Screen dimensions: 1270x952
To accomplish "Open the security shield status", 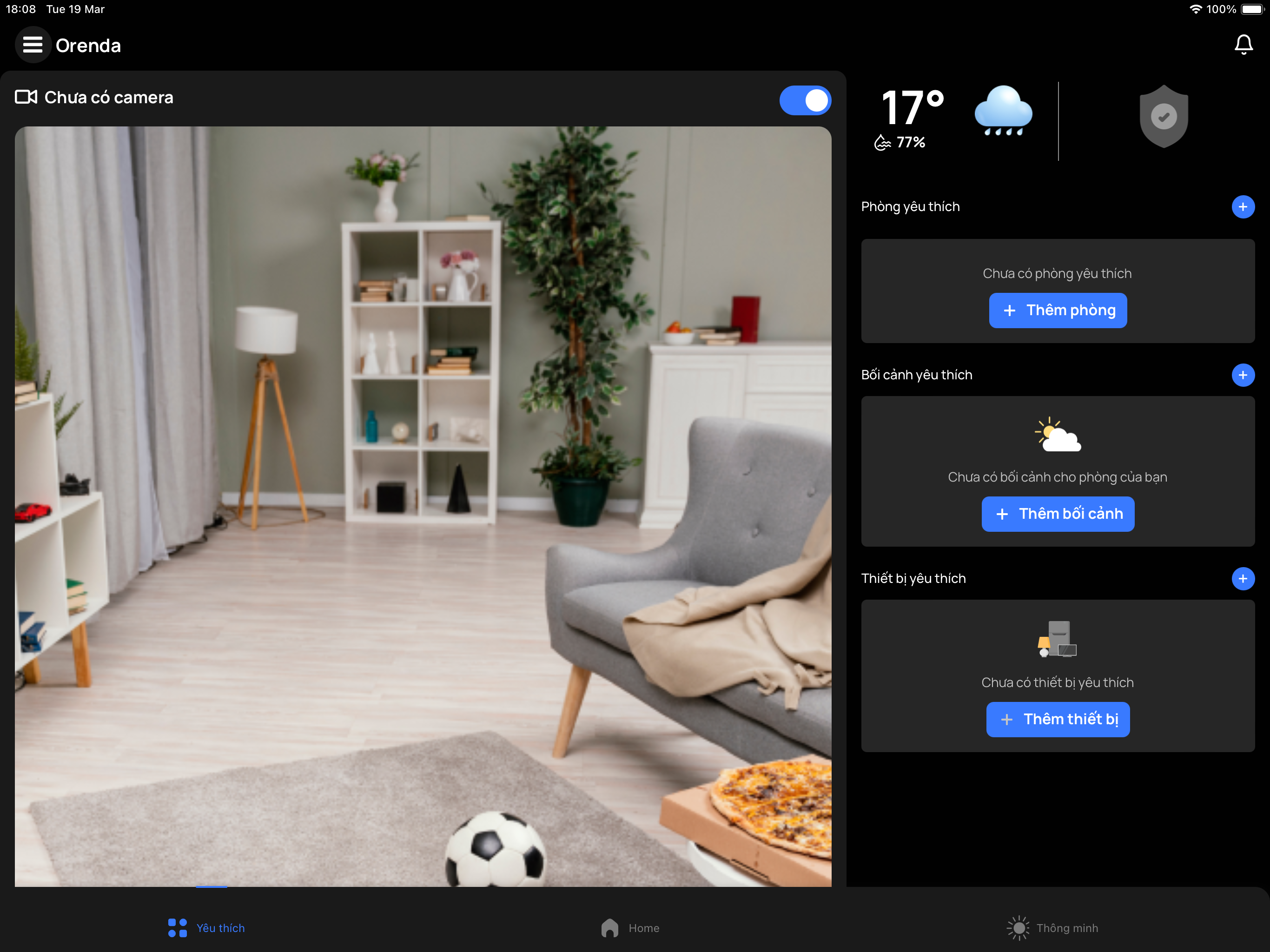I will (x=1163, y=117).
